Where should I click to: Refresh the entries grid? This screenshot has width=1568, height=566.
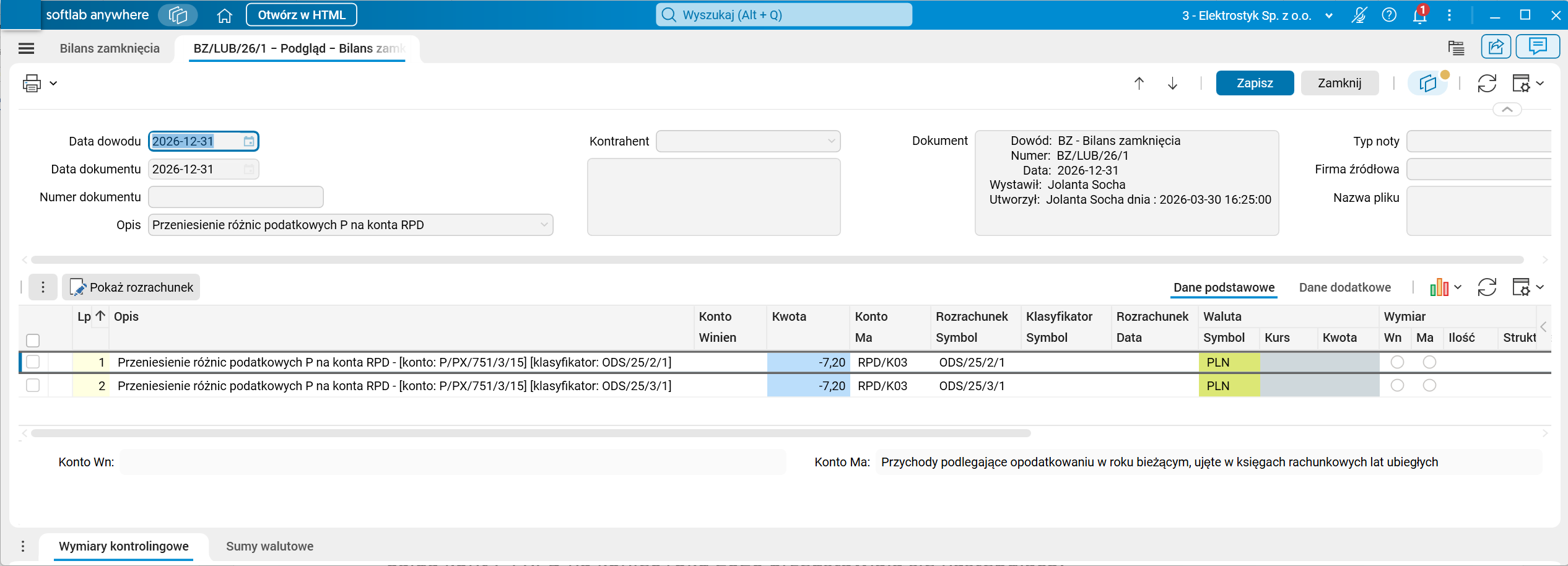(1487, 287)
